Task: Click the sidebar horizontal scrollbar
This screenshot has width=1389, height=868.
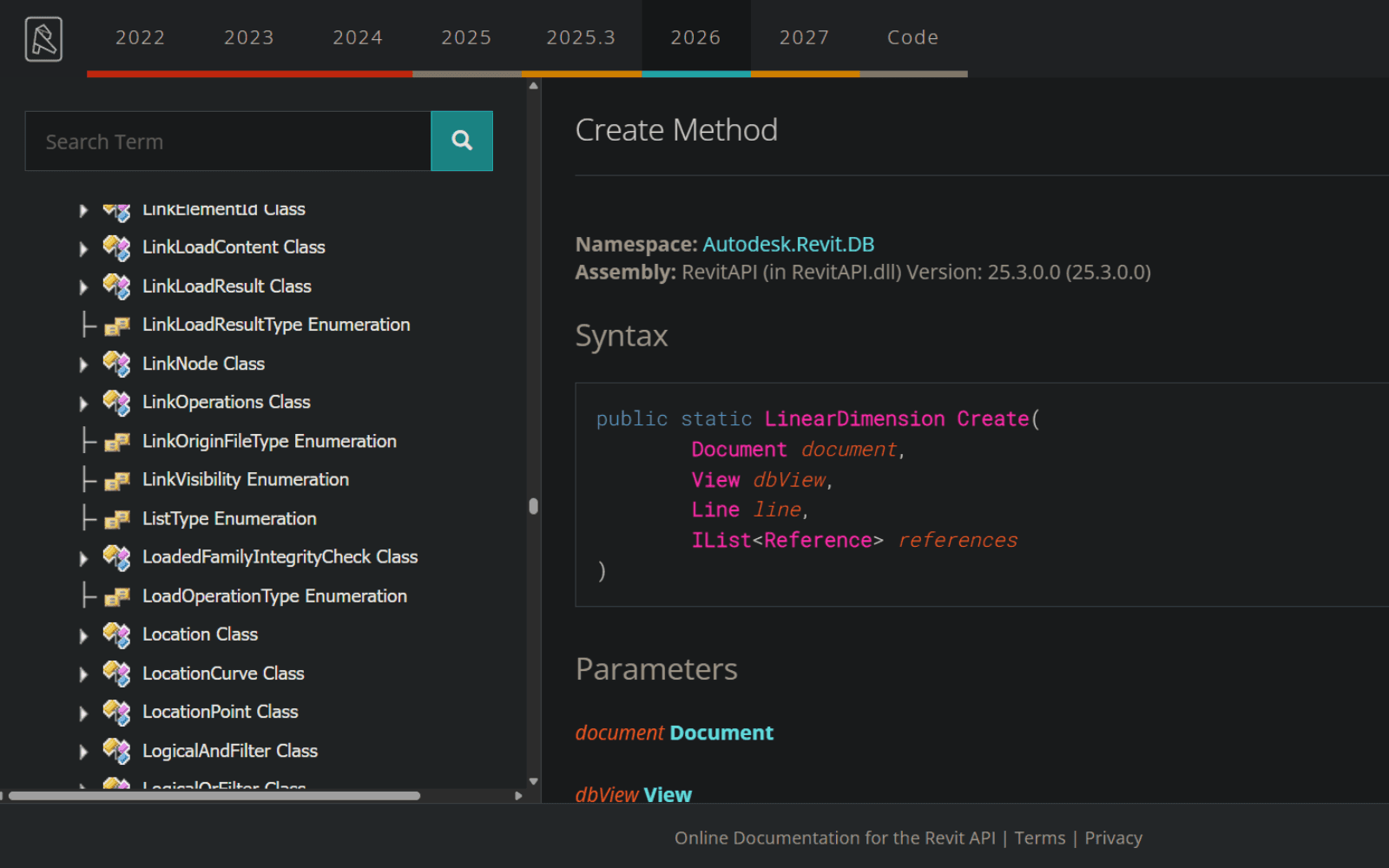Action: [214, 796]
